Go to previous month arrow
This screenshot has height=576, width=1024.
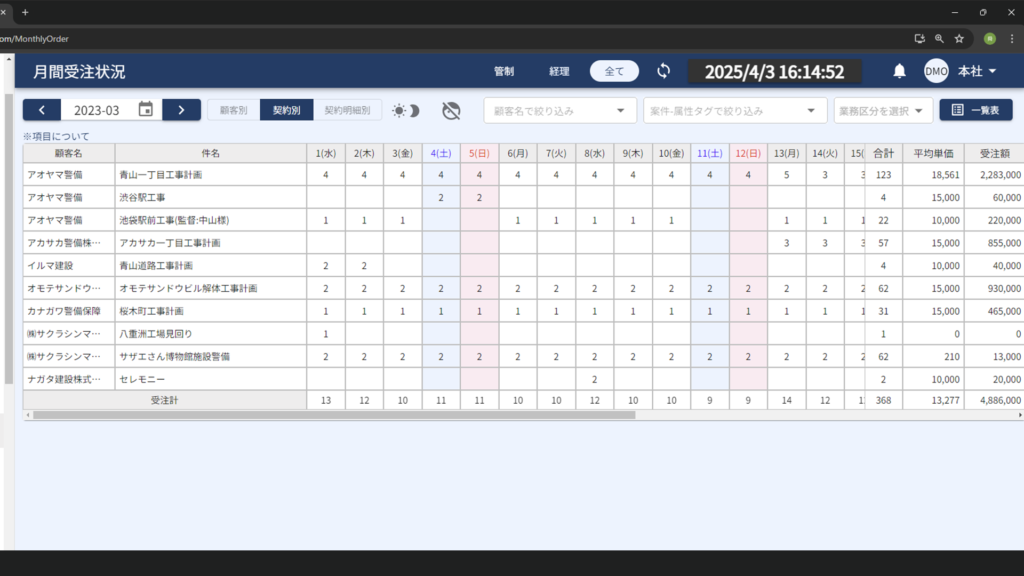(x=42, y=110)
